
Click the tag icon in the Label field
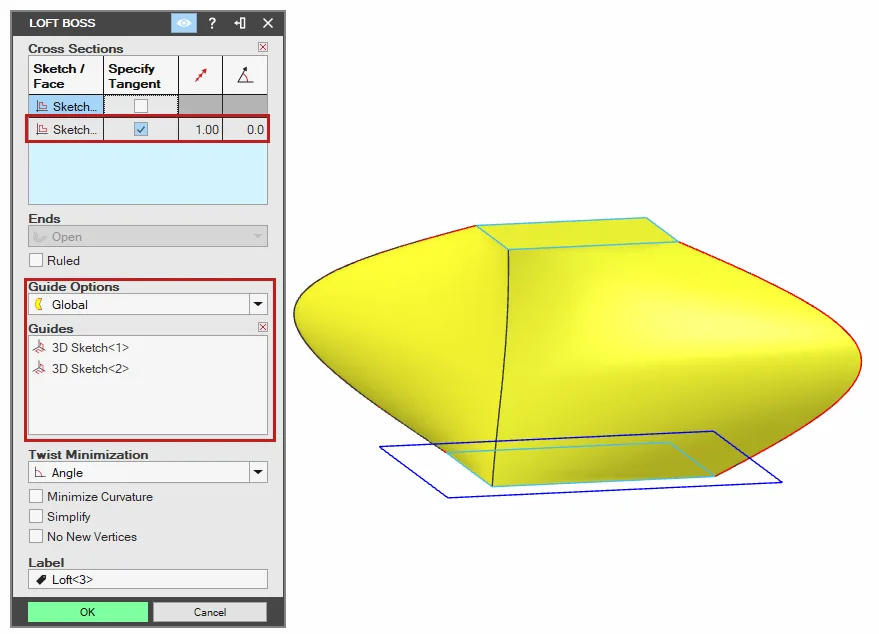(x=41, y=580)
